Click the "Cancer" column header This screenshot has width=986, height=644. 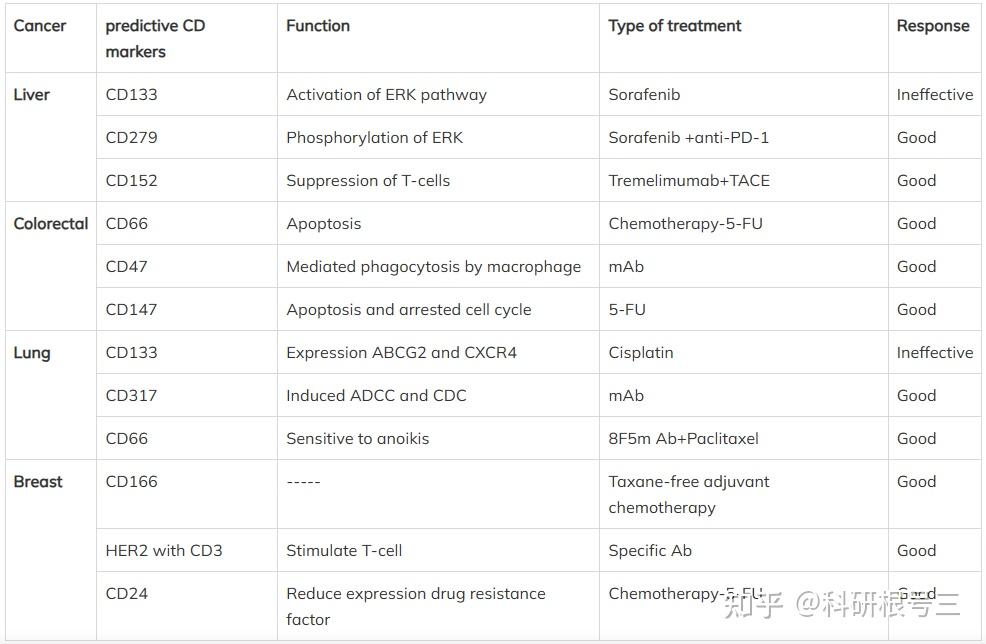coord(40,26)
